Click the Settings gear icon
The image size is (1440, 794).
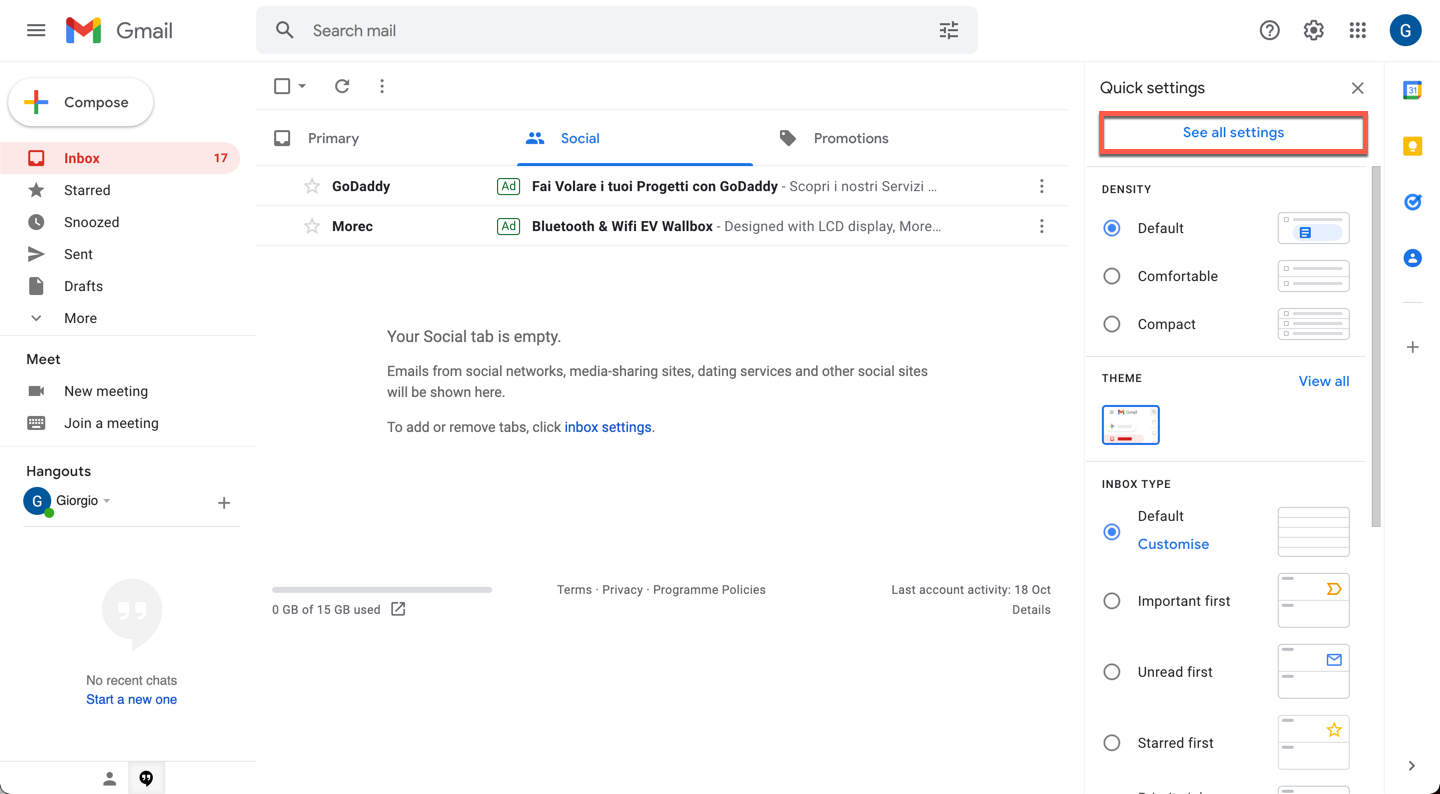click(x=1313, y=30)
